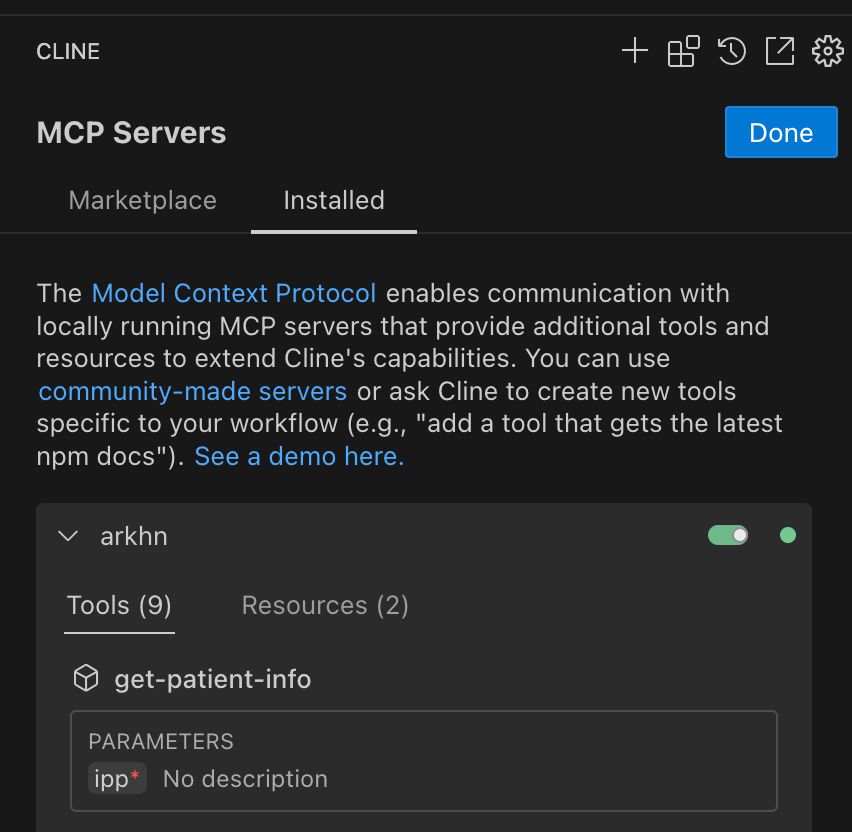852x832 pixels.
Task: Show the Resources (2) tab
Action: (x=325, y=605)
